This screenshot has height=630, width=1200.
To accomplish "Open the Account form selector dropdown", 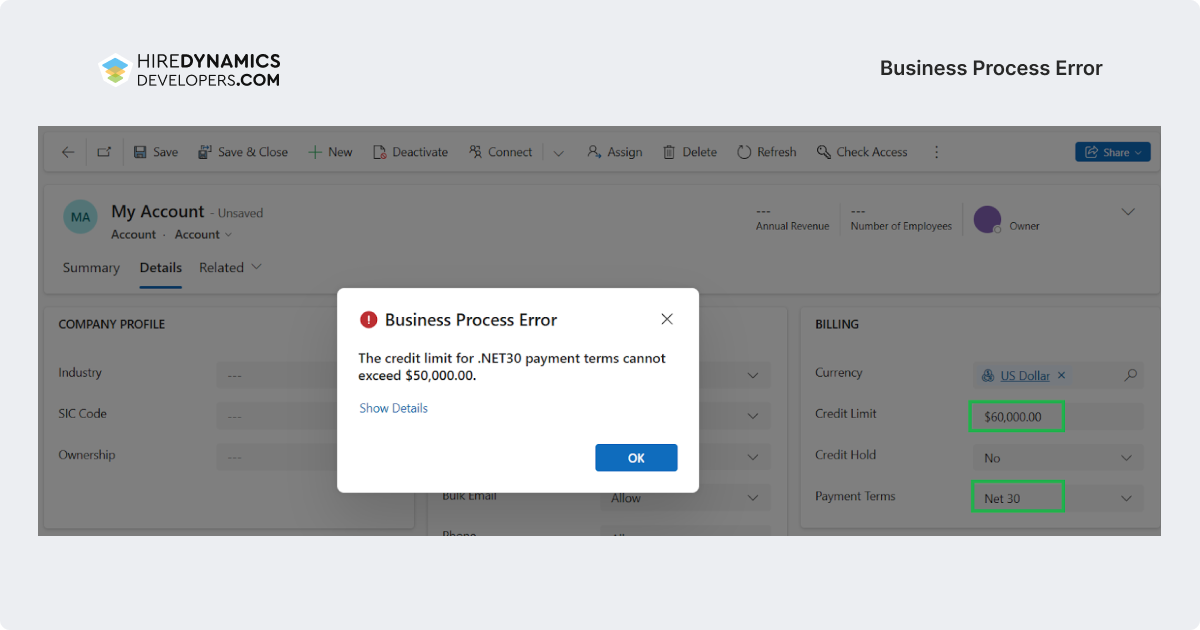I will [203, 234].
